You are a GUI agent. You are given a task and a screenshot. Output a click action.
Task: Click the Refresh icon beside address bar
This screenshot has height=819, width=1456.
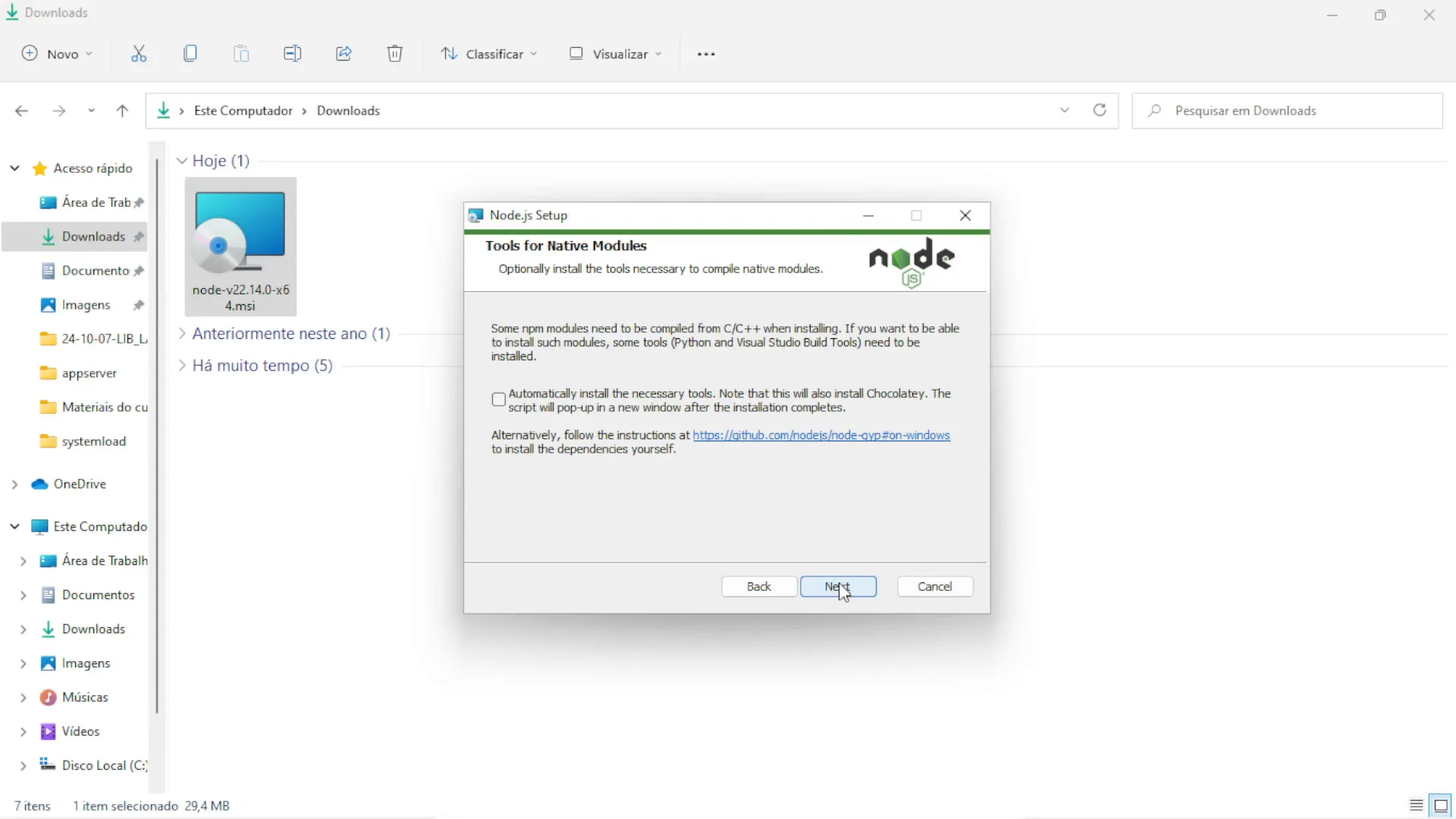(1100, 111)
